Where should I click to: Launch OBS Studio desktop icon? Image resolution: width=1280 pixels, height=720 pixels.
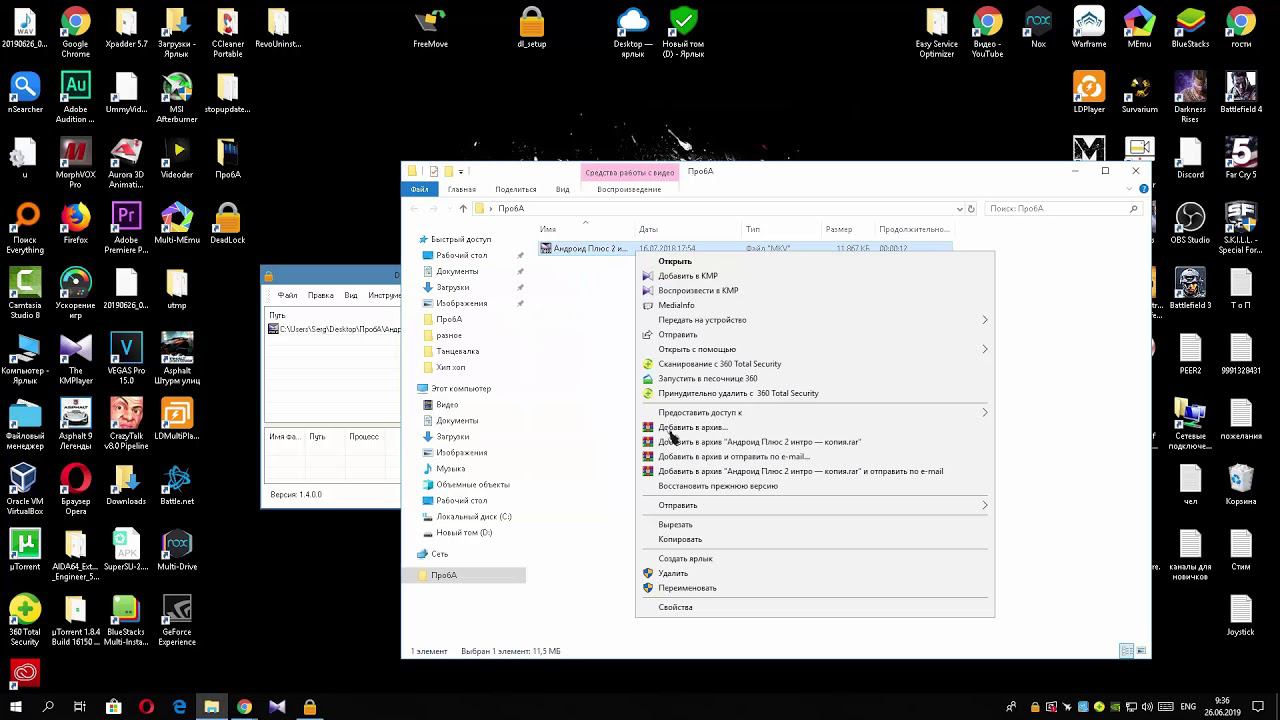click(x=1190, y=222)
